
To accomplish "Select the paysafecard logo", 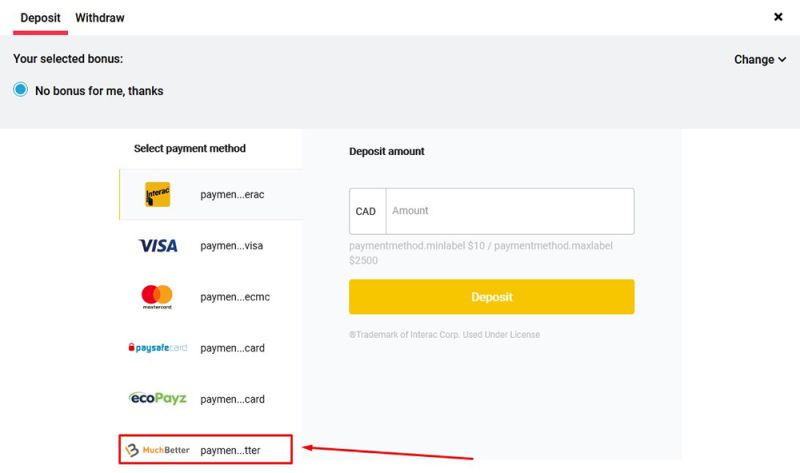I will pos(157,348).
